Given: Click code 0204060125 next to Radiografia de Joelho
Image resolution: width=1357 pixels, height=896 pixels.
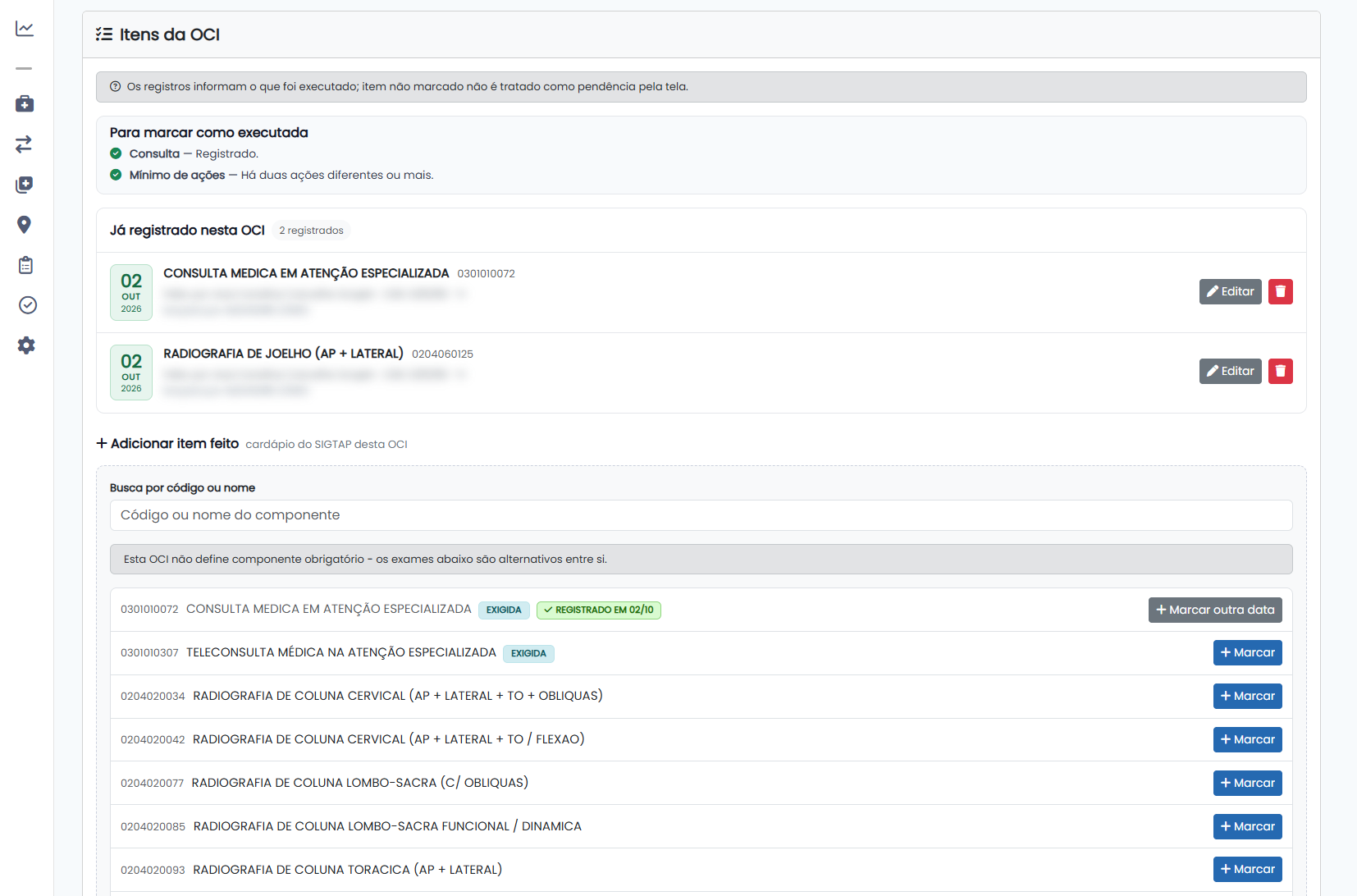Looking at the screenshot, I should (442, 354).
